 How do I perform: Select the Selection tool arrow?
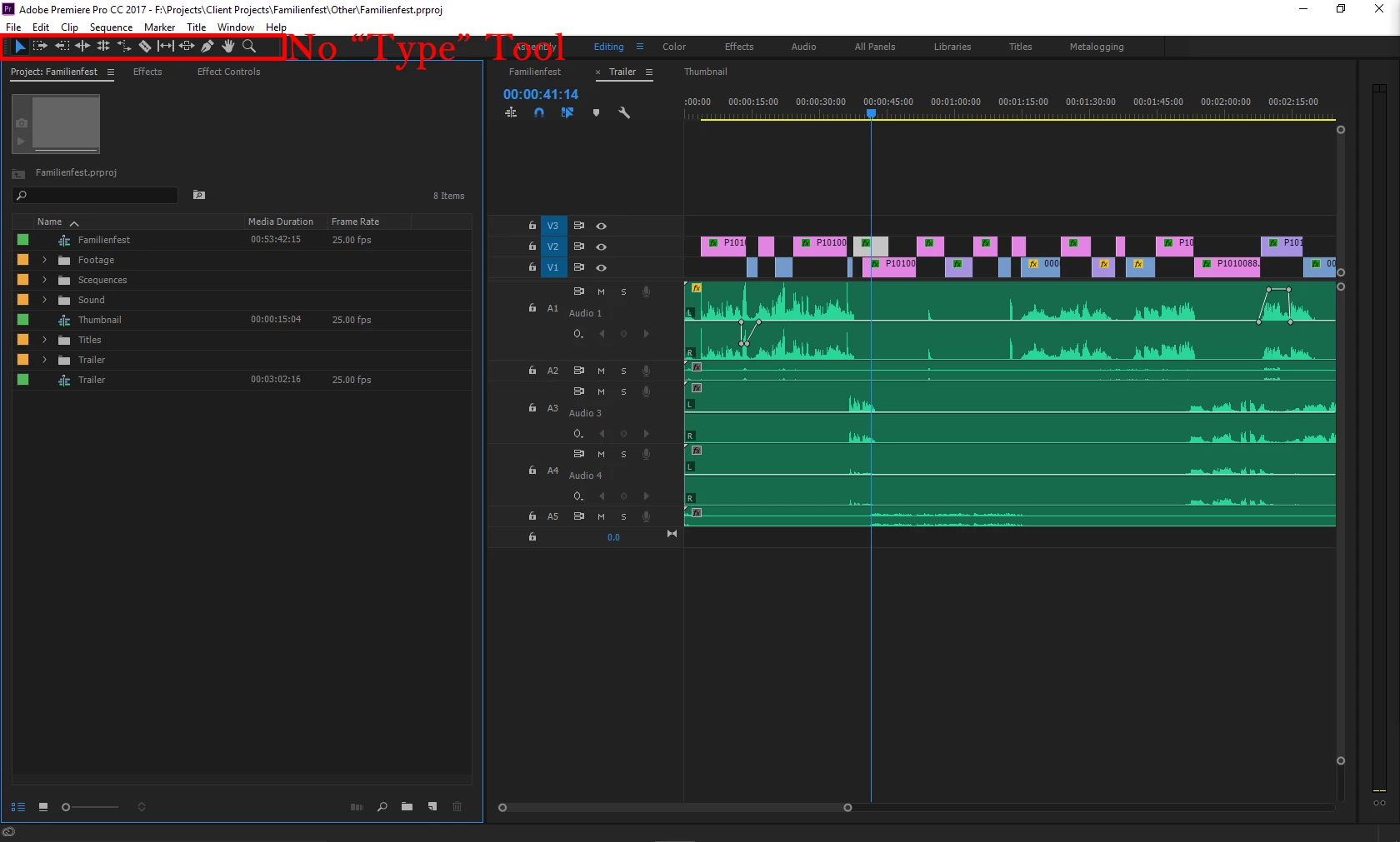20,47
